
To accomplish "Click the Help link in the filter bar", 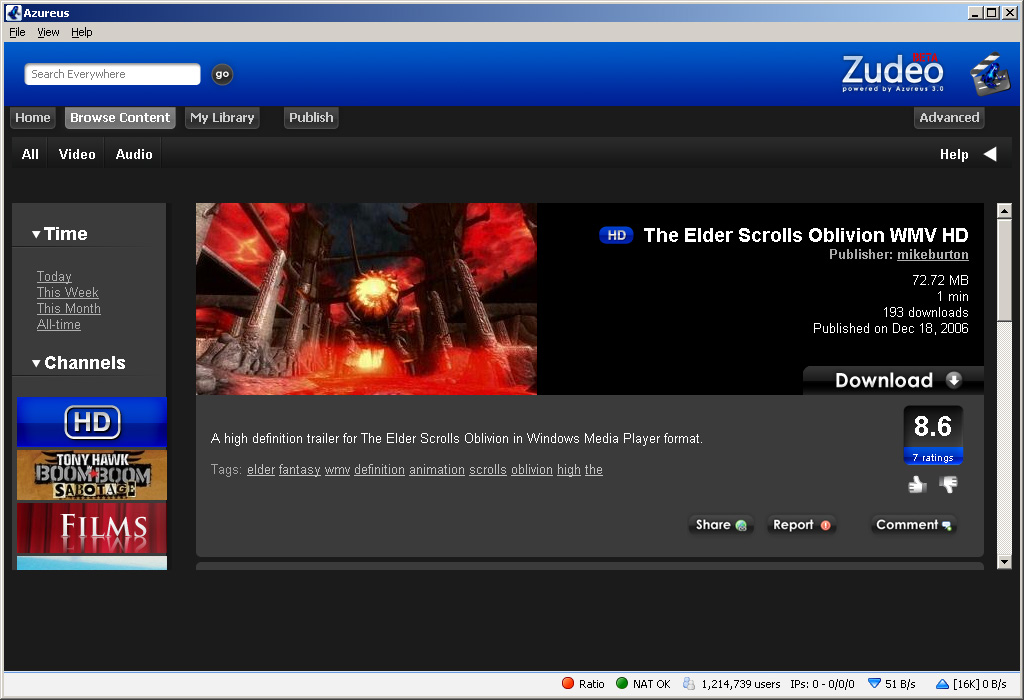I will [x=953, y=154].
